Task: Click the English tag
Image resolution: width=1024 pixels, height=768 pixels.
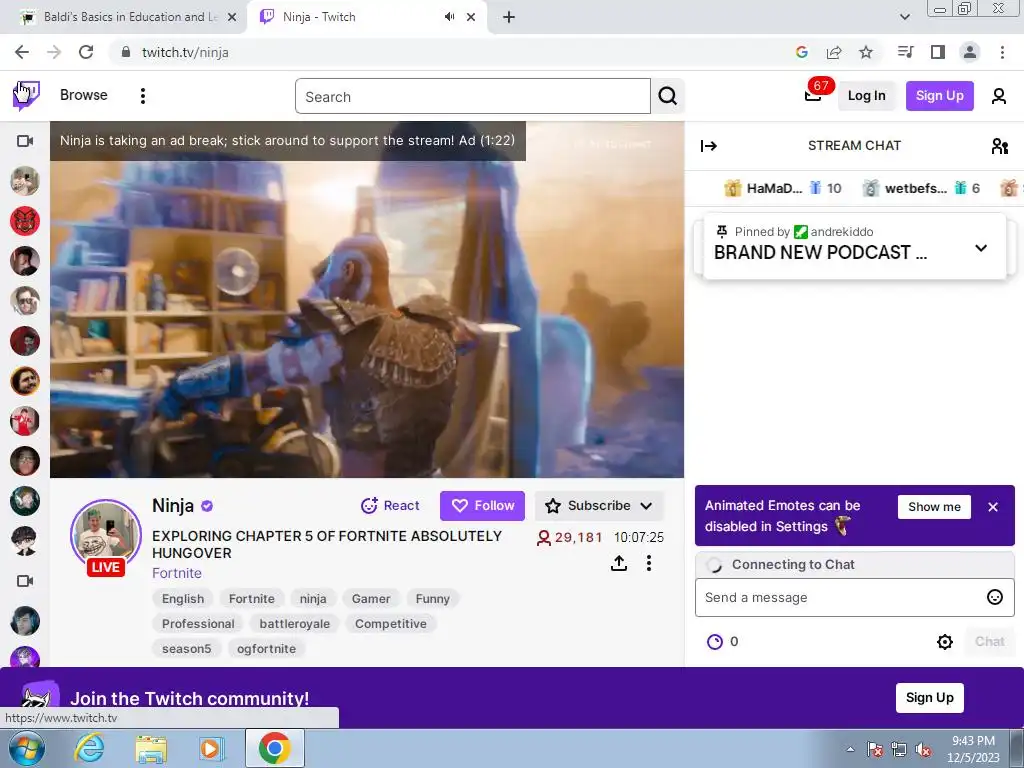Action: (x=183, y=599)
